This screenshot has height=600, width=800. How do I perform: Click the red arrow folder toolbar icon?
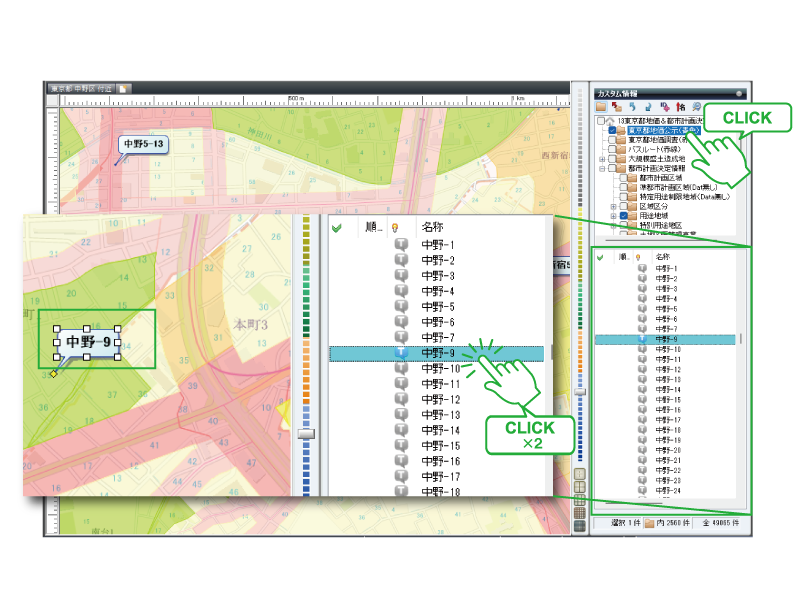[x=617, y=107]
